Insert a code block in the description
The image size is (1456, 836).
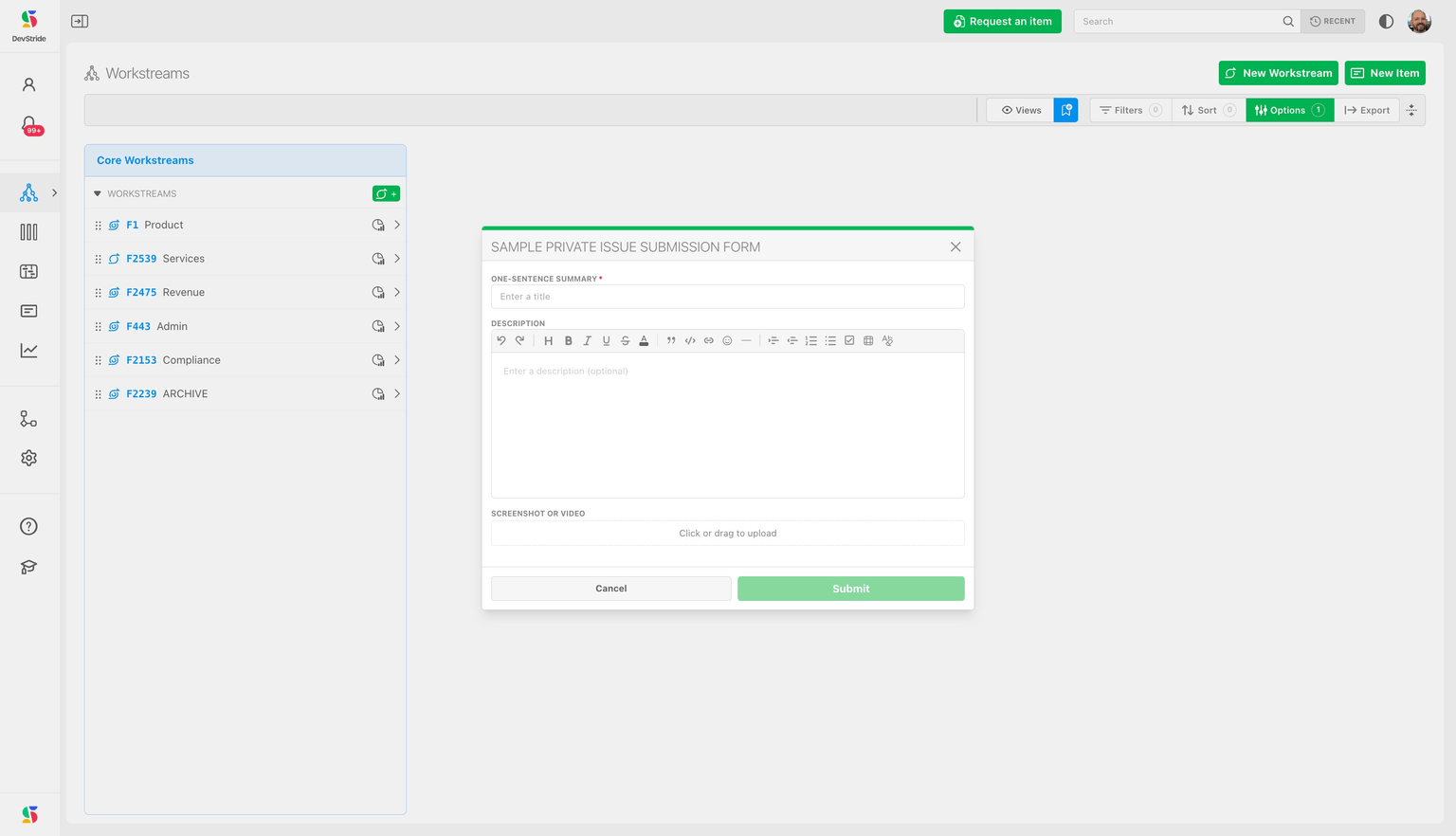coord(690,341)
